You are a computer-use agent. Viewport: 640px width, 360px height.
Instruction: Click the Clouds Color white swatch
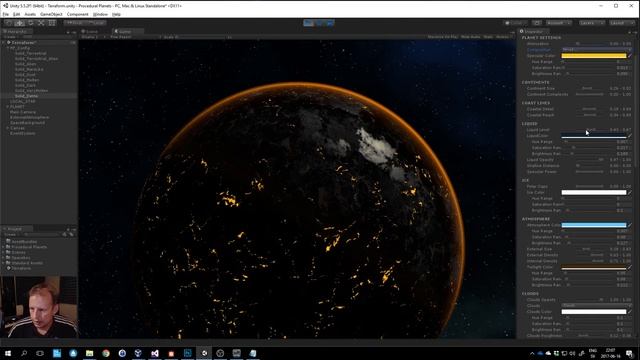tap(594, 311)
